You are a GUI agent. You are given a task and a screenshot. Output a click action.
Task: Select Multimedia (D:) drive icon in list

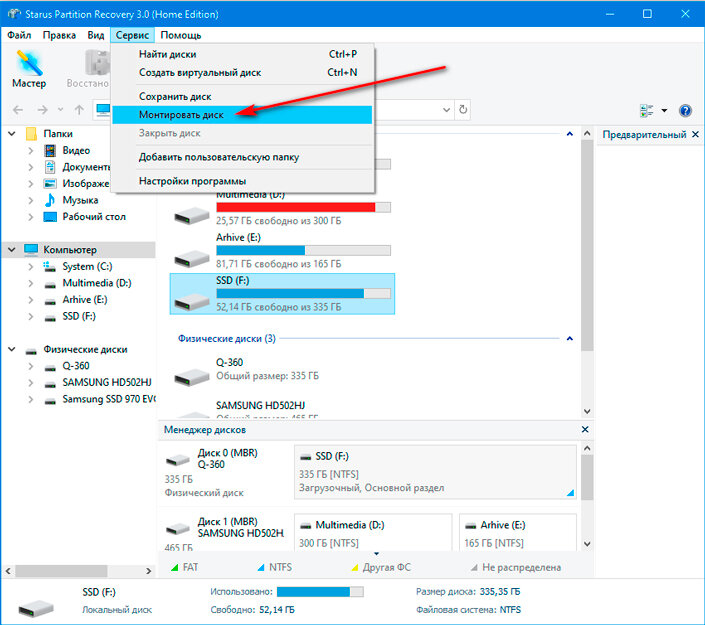pyautogui.click(x=192, y=215)
